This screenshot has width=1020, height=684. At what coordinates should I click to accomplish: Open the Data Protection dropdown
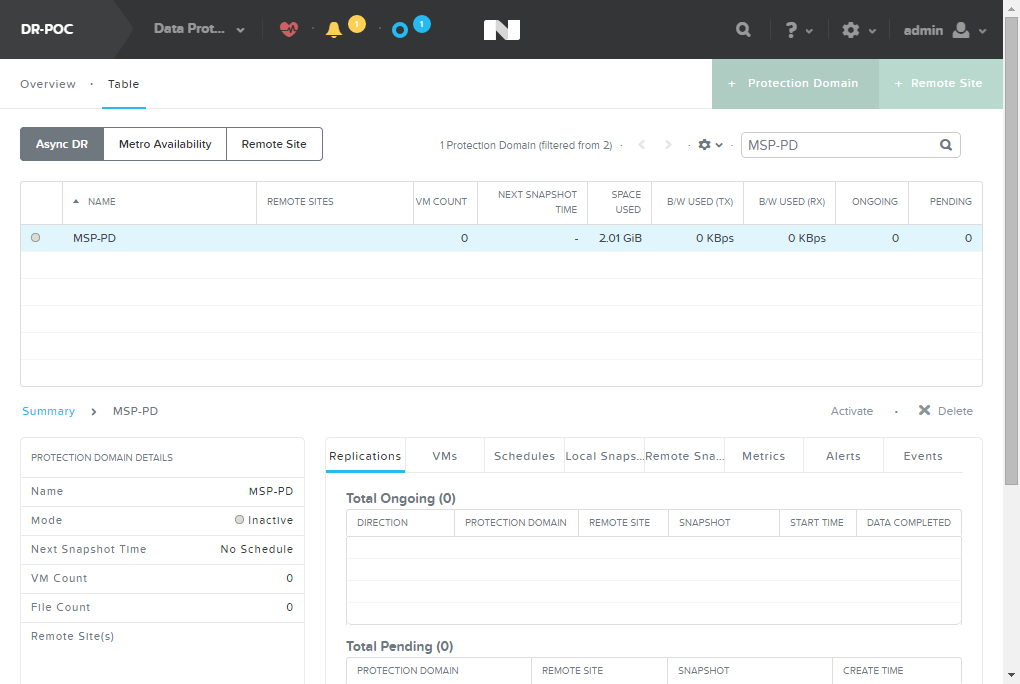(198, 29)
